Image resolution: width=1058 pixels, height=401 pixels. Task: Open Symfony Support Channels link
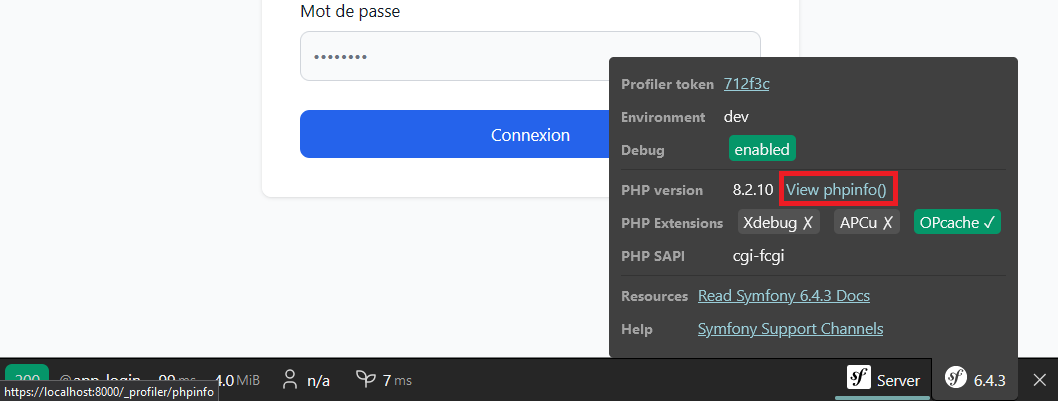(x=790, y=328)
